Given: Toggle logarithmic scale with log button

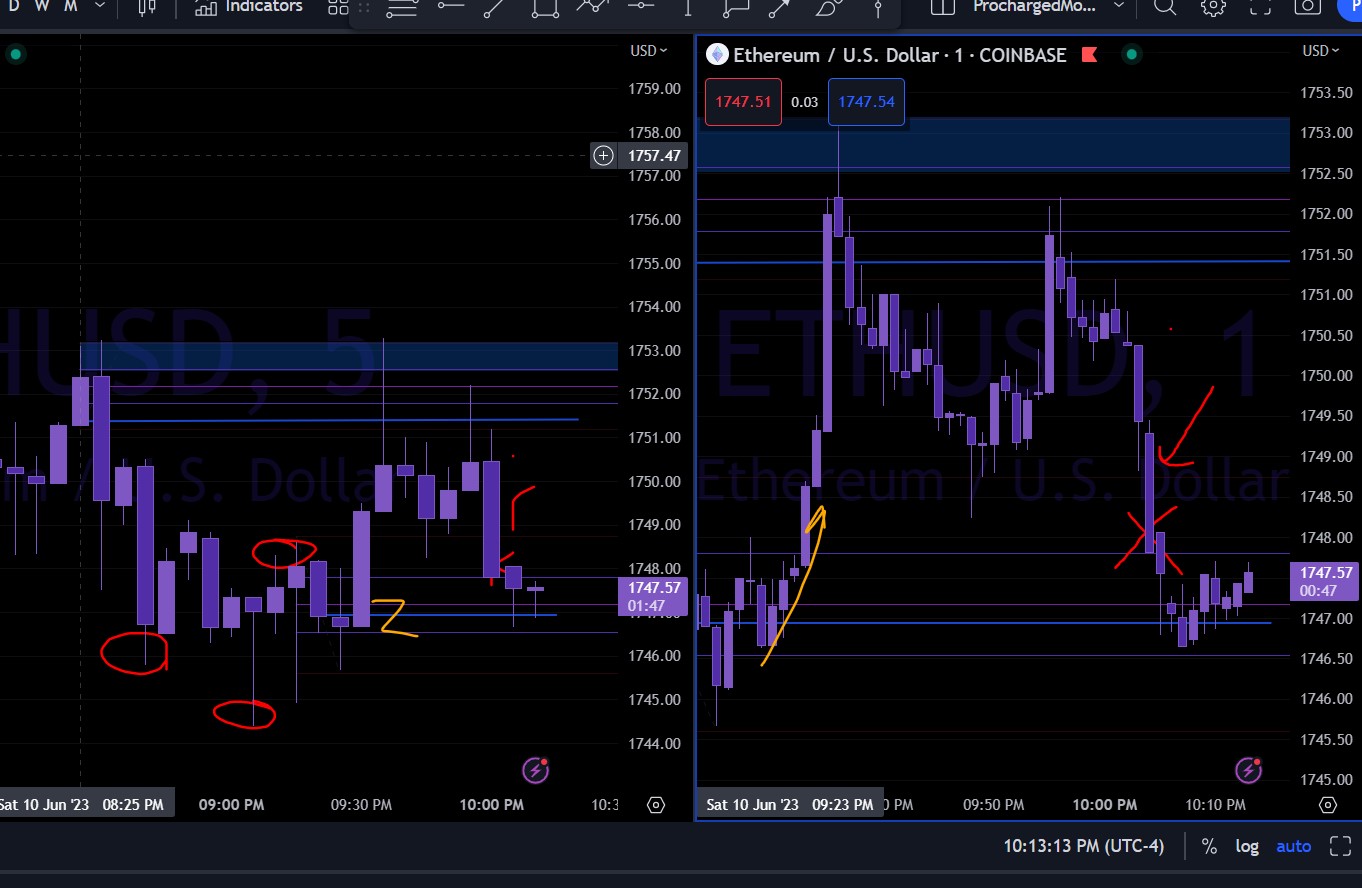Looking at the screenshot, I should pyautogui.click(x=1247, y=846).
